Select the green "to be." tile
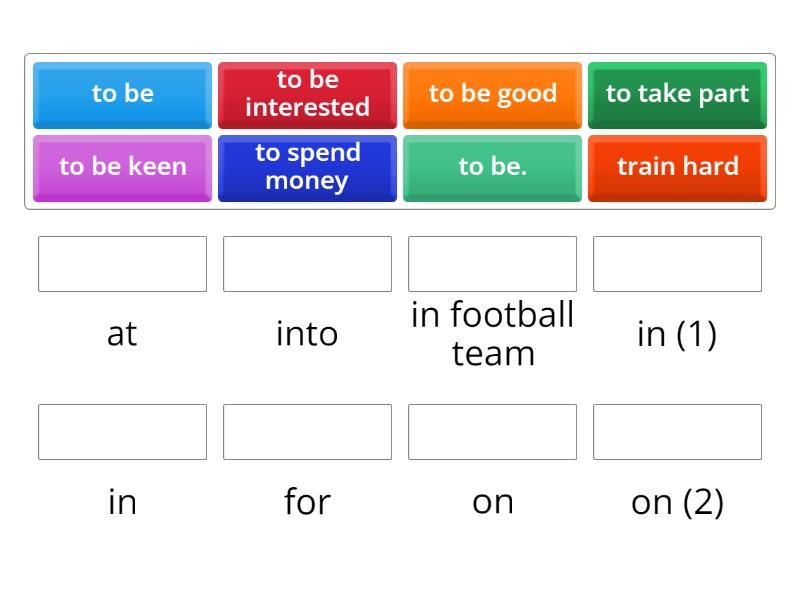The height and width of the screenshot is (600, 800). [492, 167]
